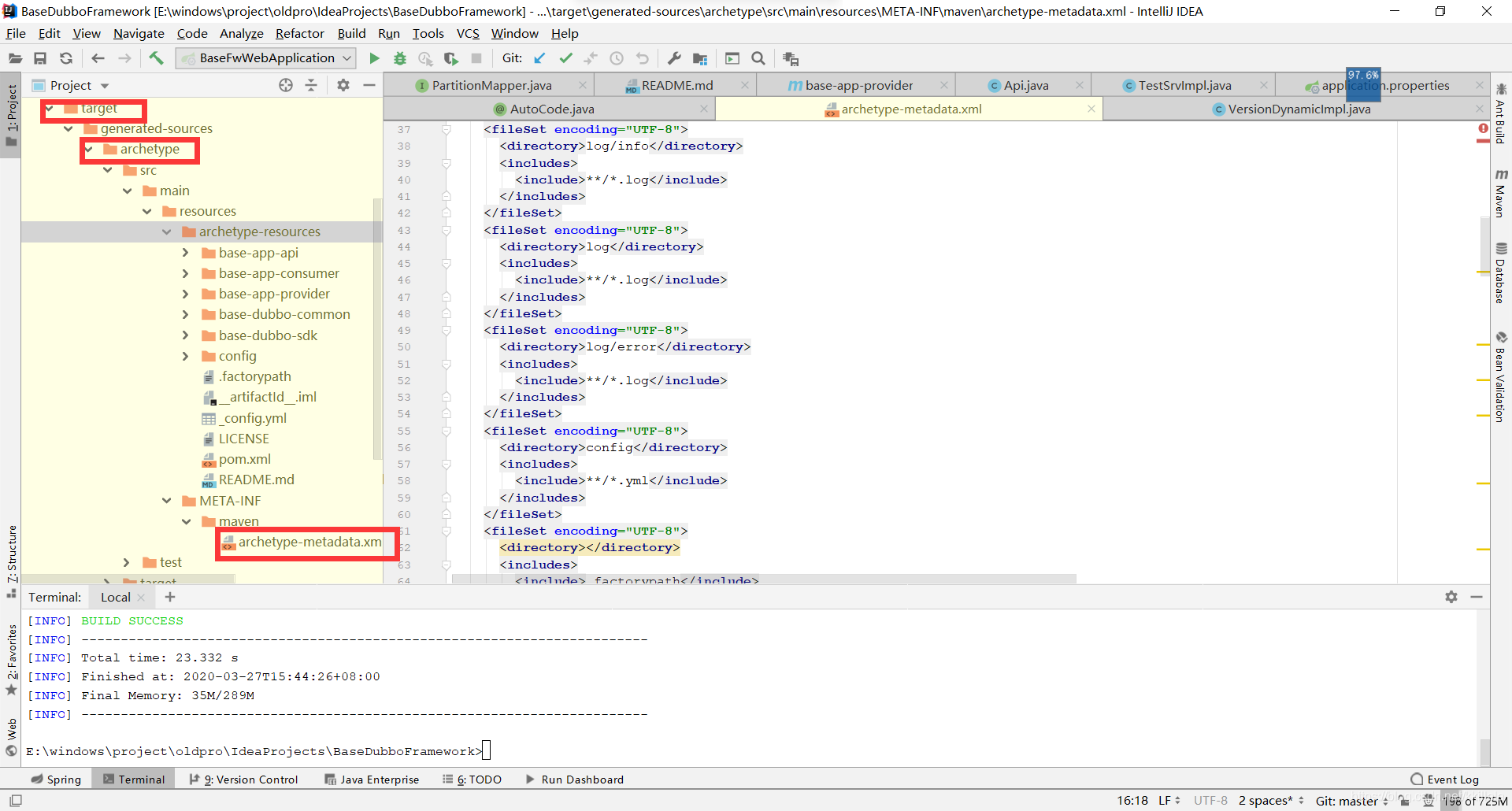Screen dimensions: 1512x811
Task: Toggle read-only lock icon in the status bar
Action: click(1404, 801)
